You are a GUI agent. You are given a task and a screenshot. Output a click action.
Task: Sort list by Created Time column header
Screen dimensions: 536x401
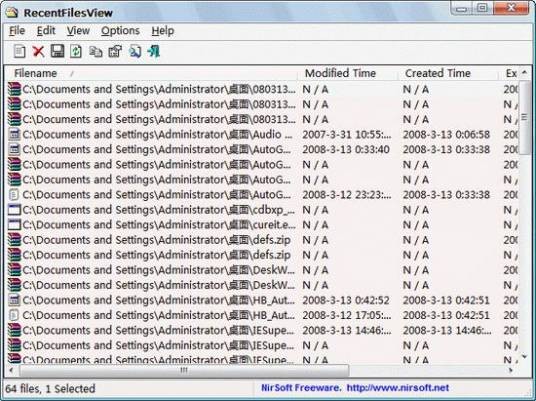[448, 73]
